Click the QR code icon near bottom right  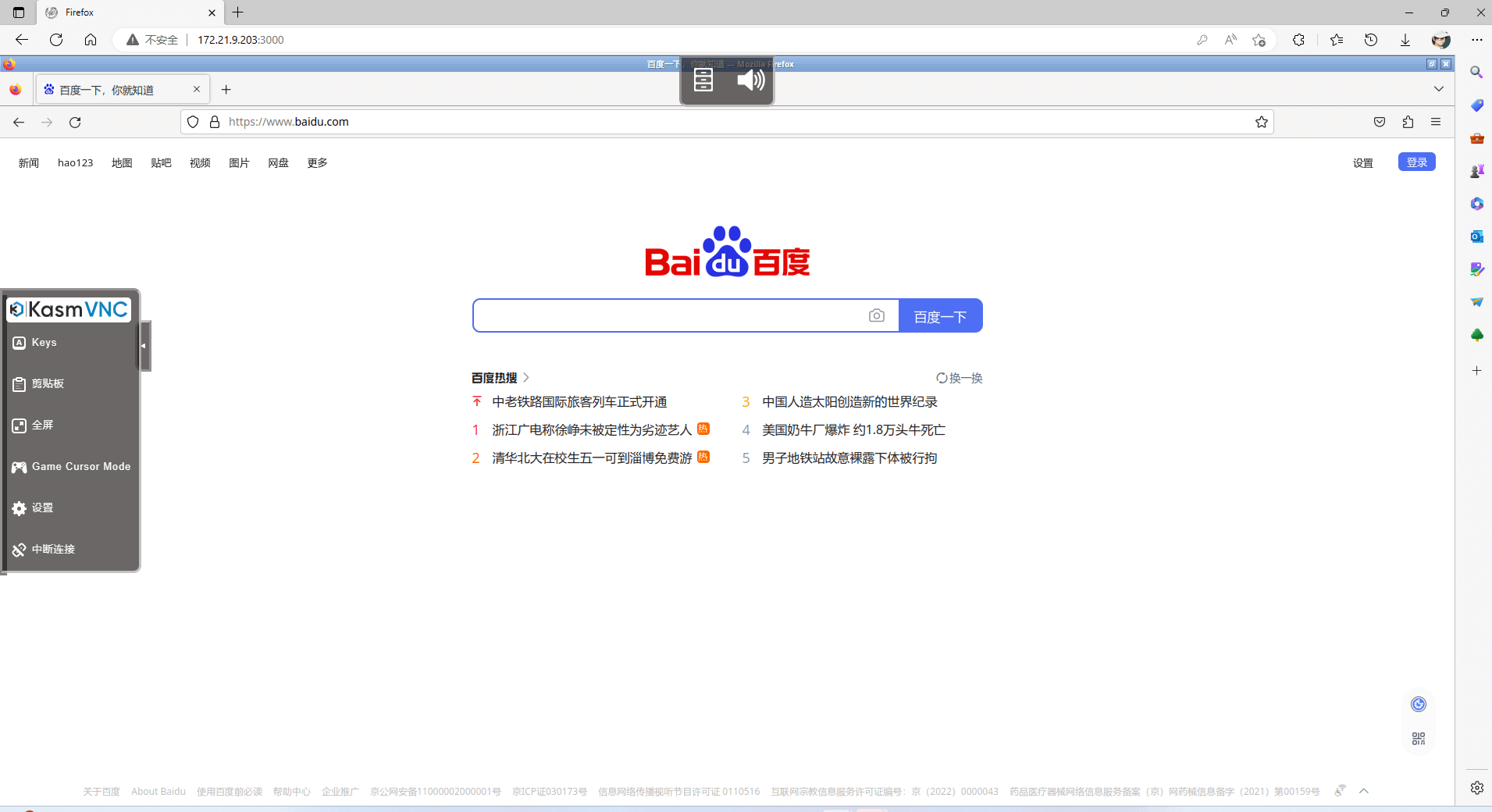1419,738
